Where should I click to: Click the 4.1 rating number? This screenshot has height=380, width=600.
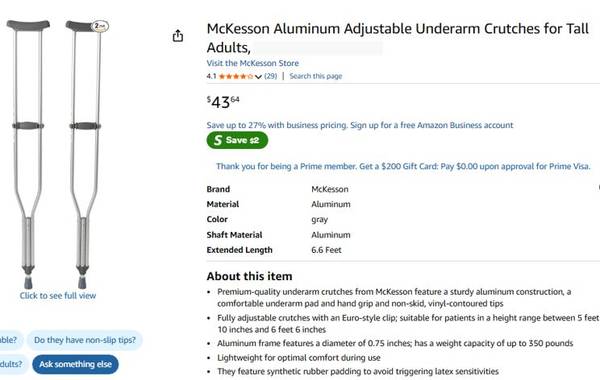coord(211,76)
